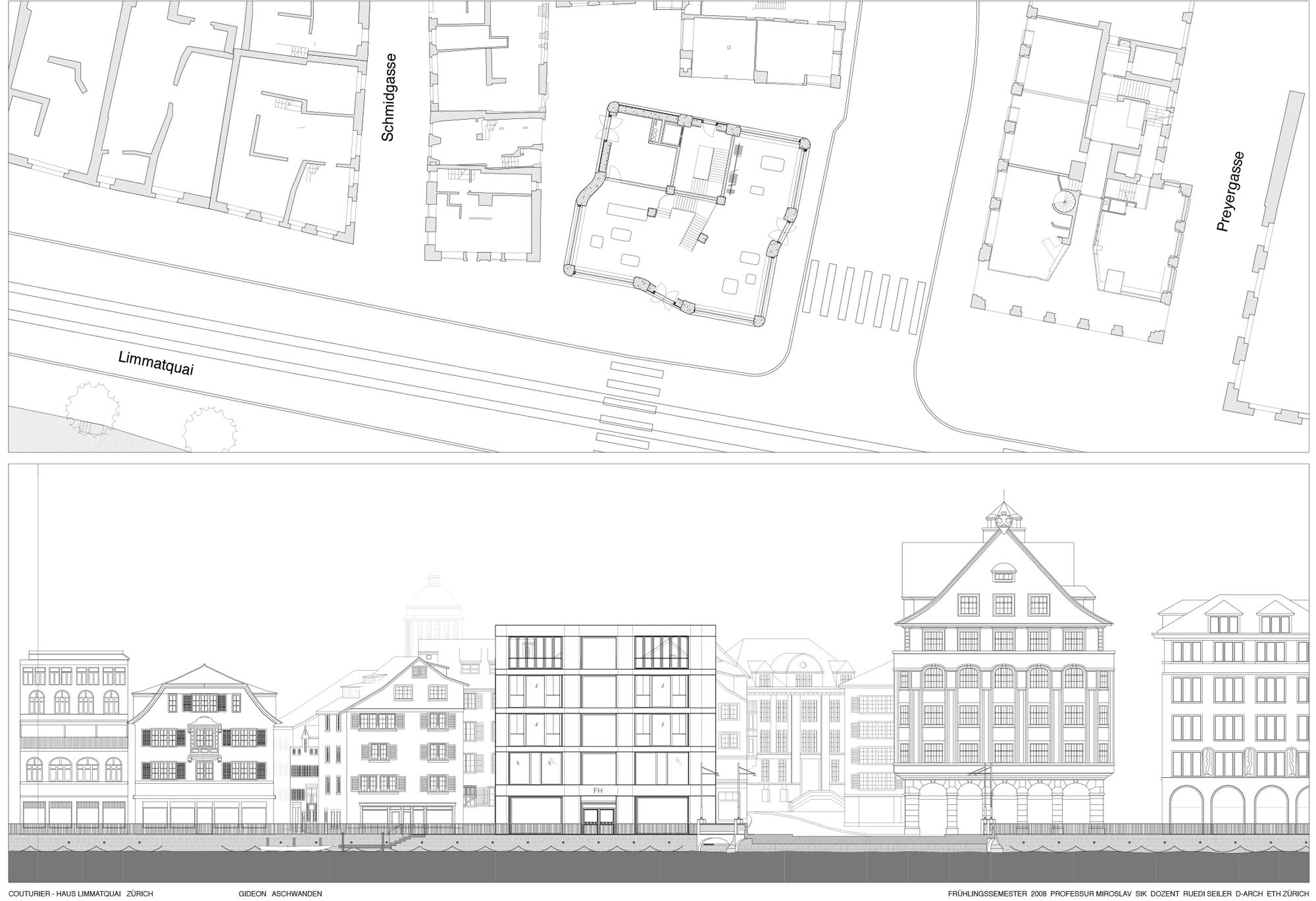Click the title 'COUTURIER - HAUS LIMMATQUAI ZÜRICH'
Image resolution: width=1316 pixels, height=901 pixels.
81,894
